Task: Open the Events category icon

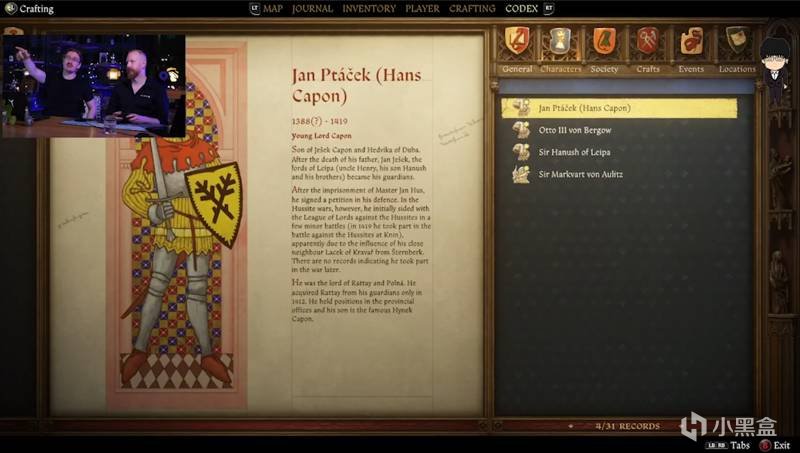Action: tap(691, 42)
